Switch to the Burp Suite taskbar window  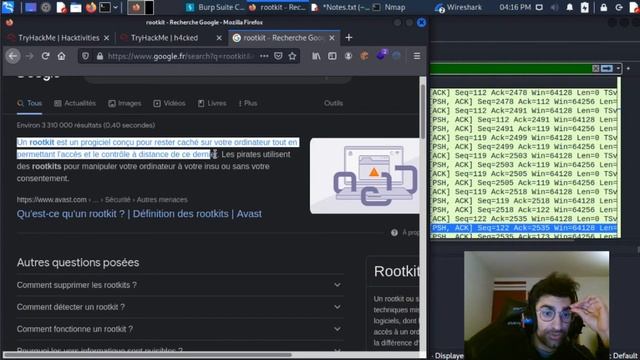[x=215, y=7]
